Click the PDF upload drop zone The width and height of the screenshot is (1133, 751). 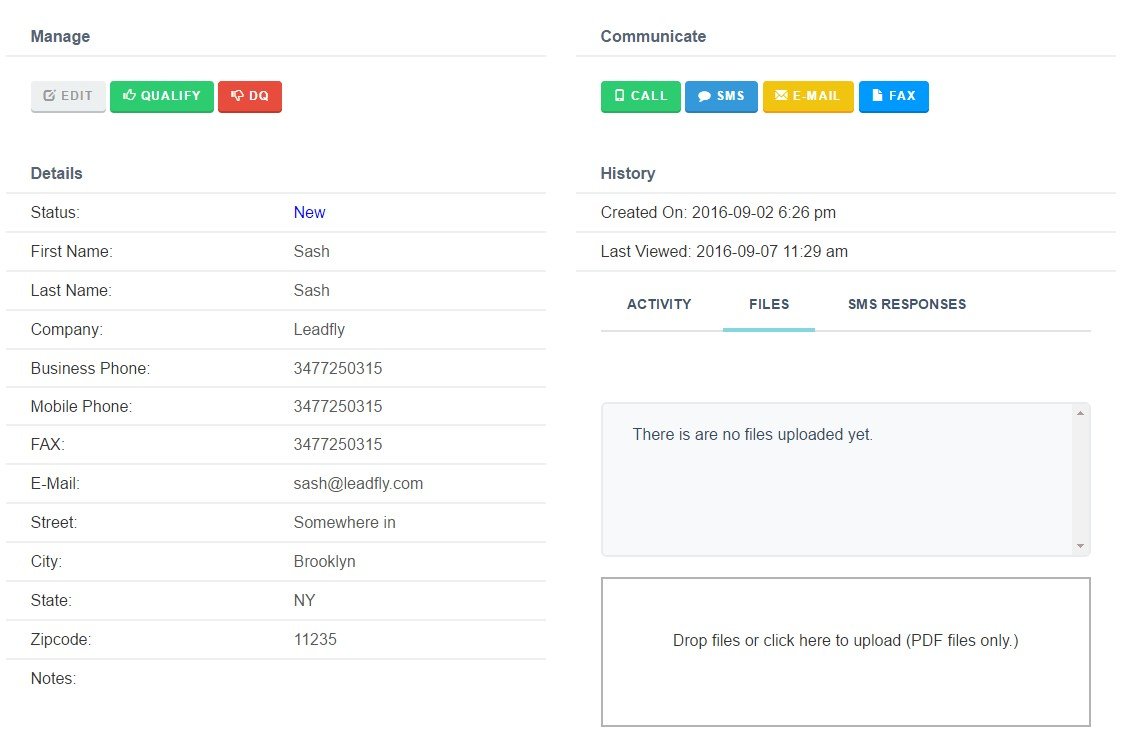tap(845, 652)
